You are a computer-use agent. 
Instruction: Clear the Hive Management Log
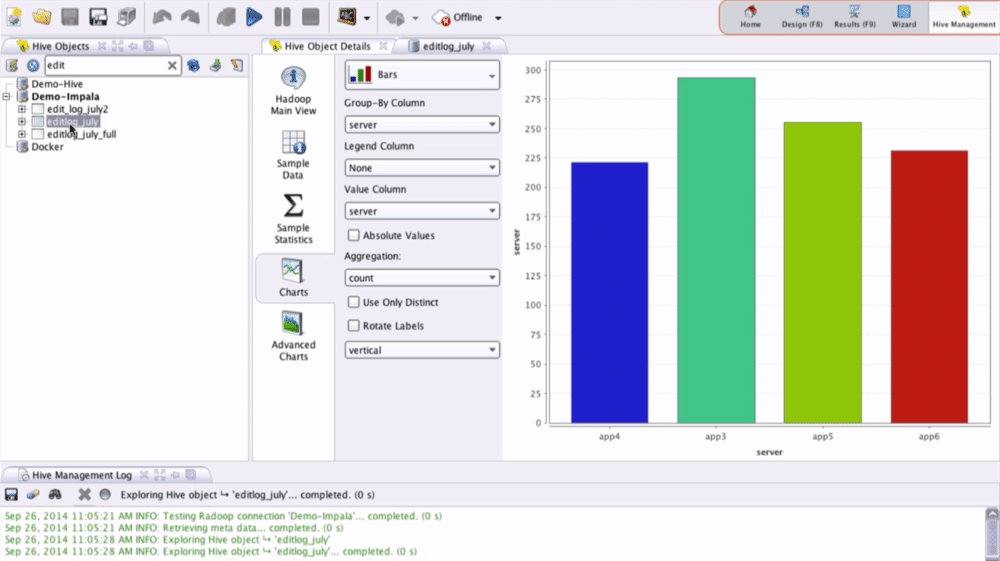[x=85, y=494]
